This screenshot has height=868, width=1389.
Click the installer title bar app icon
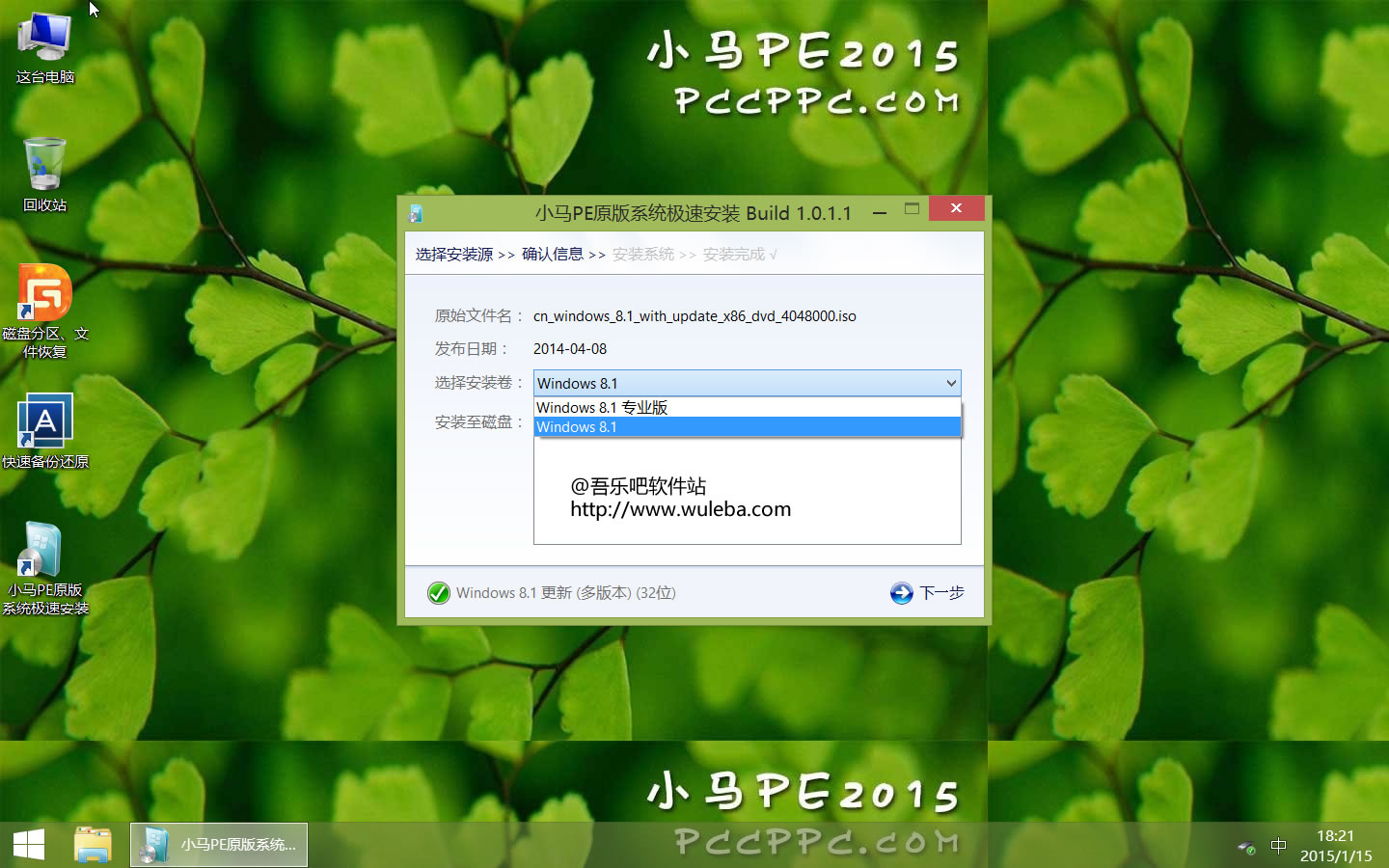(416, 213)
